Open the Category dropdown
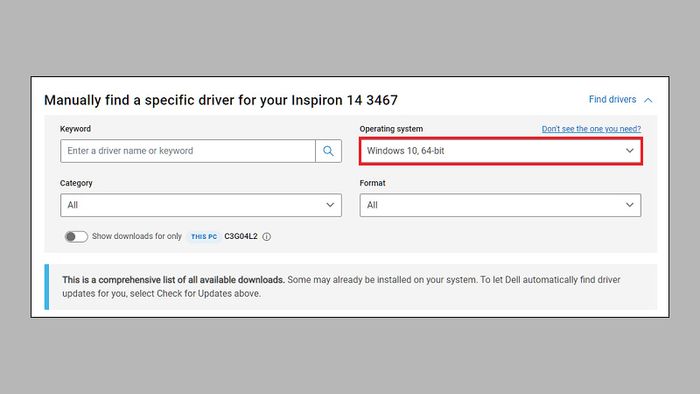 point(201,205)
